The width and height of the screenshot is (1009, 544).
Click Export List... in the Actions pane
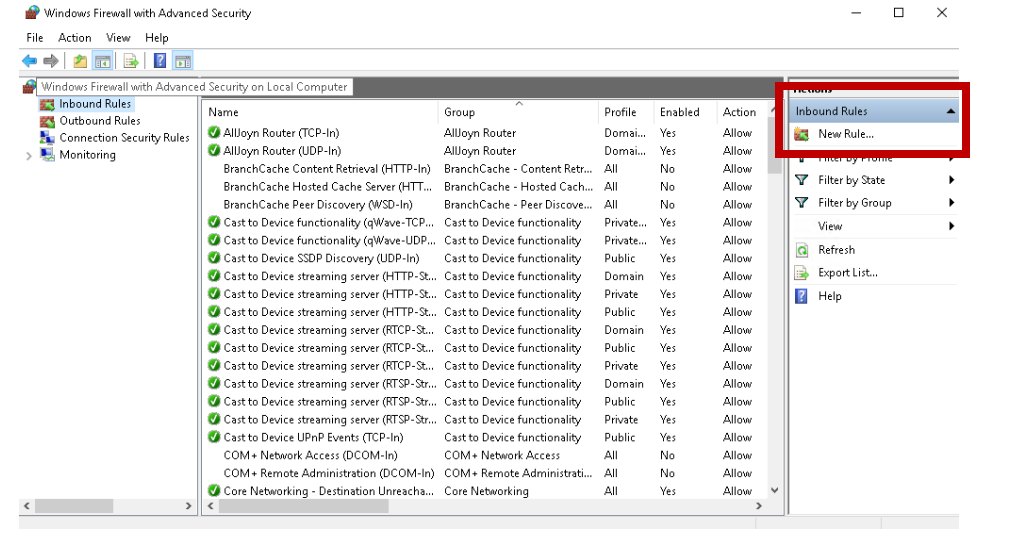[847, 273]
